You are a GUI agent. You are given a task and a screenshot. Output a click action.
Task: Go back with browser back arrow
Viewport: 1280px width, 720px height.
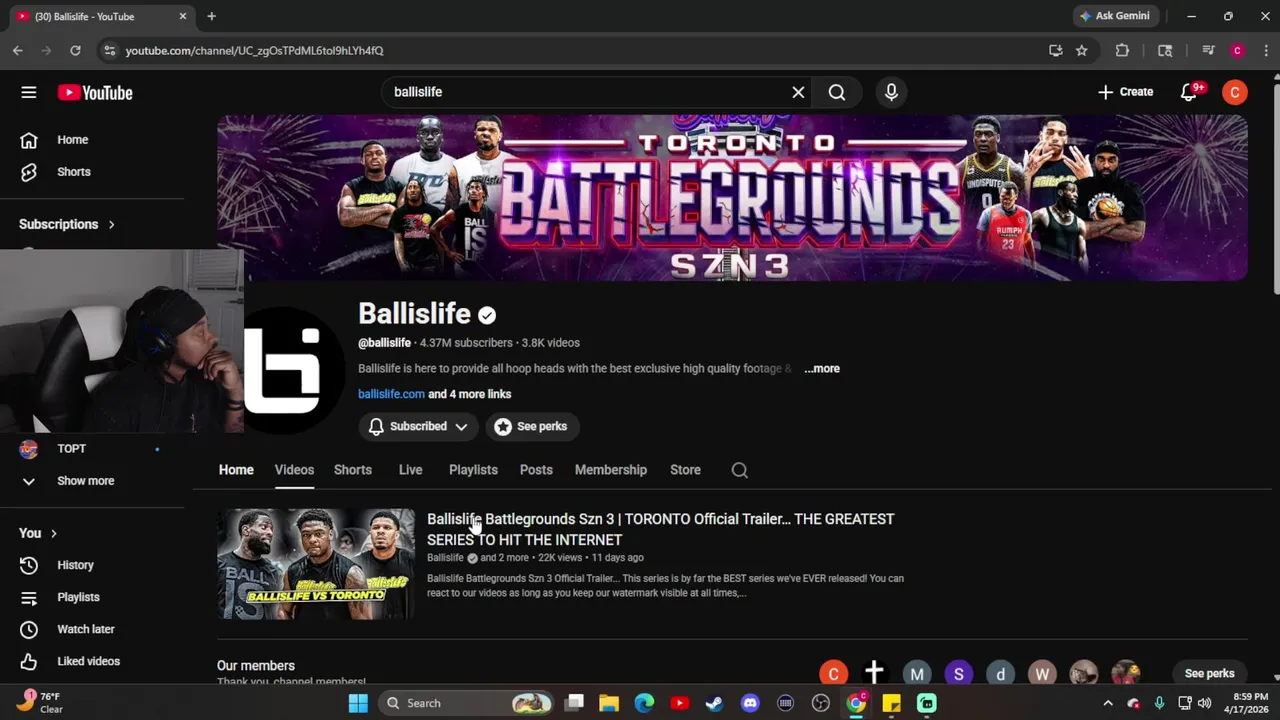[17, 50]
